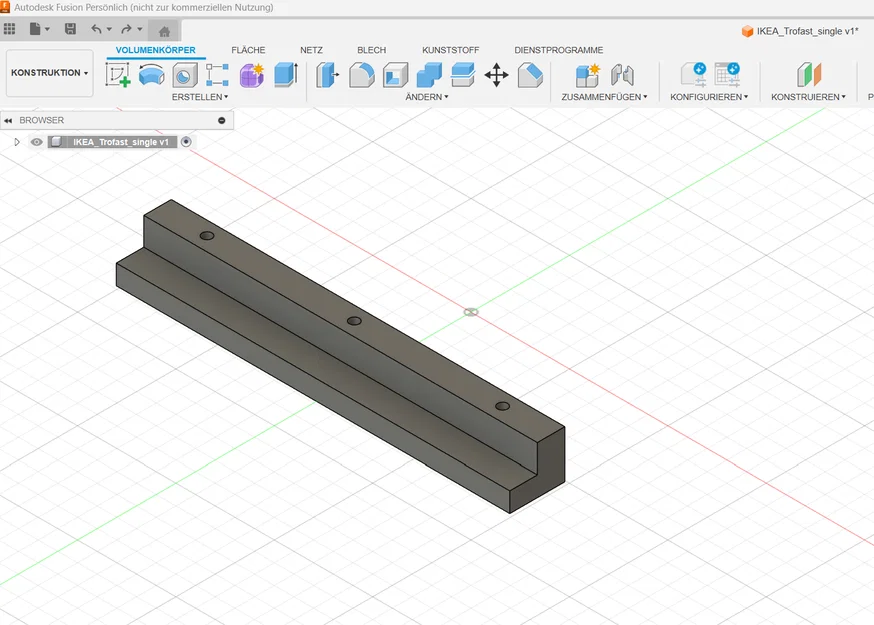Open the data panel grid icon
874x625 pixels.
pos(9,29)
